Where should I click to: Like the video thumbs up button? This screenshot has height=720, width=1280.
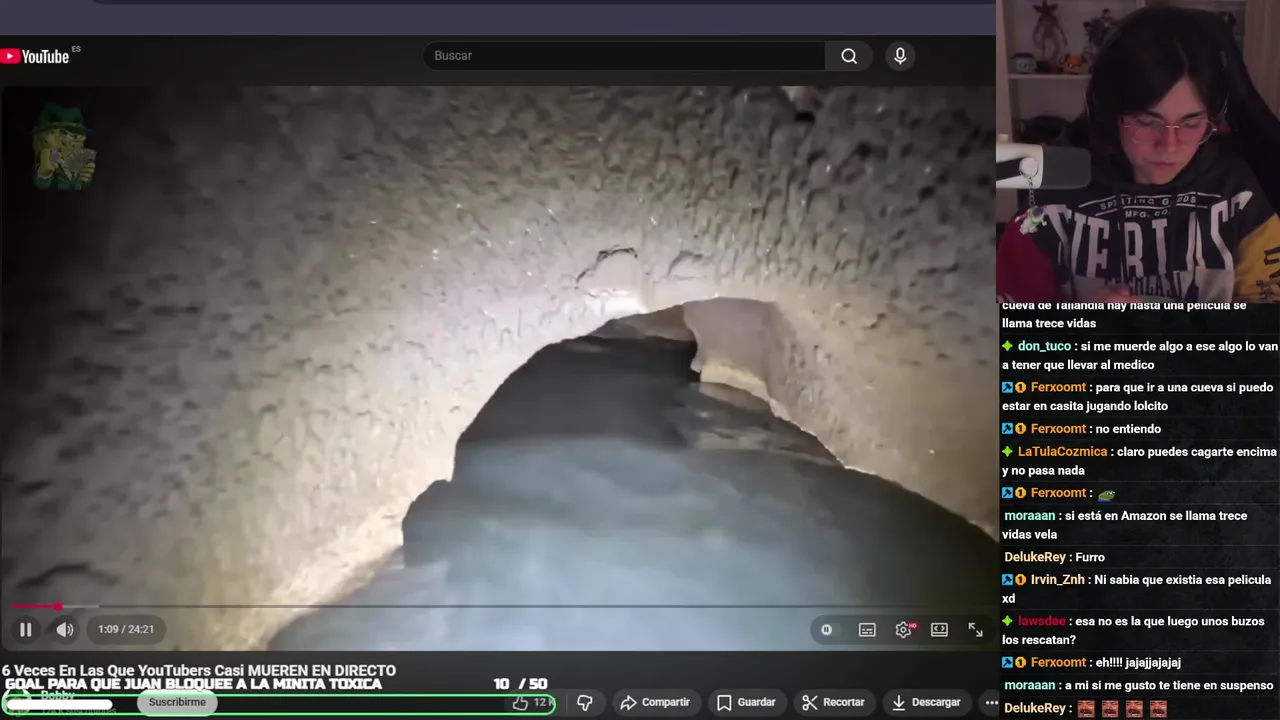(x=532, y=703)
